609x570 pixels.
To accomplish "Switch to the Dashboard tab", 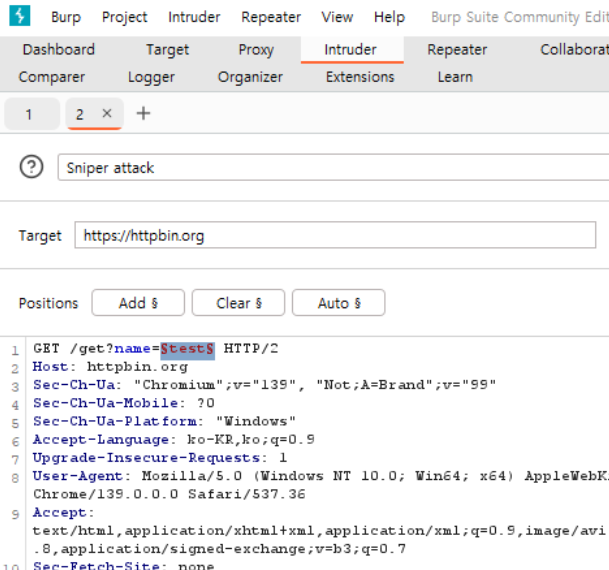I will click(59, 50).
